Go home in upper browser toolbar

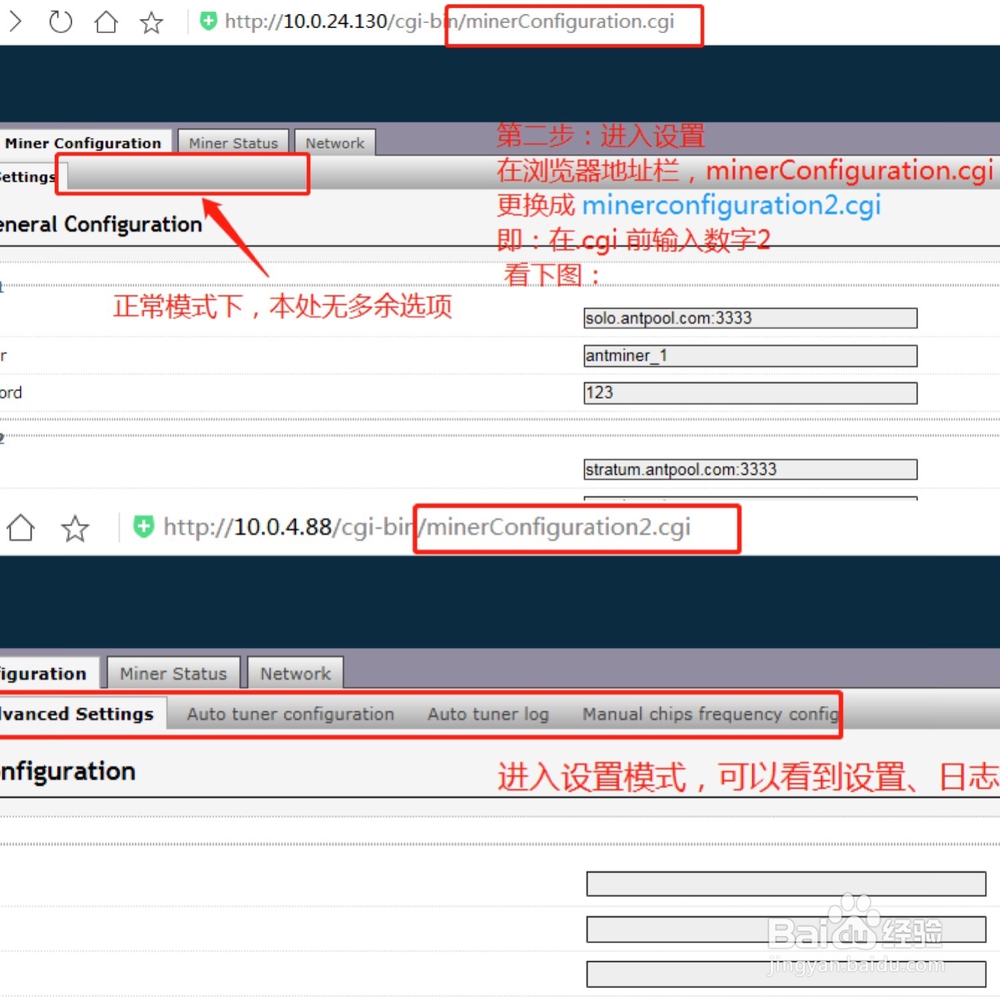point(106,22)
